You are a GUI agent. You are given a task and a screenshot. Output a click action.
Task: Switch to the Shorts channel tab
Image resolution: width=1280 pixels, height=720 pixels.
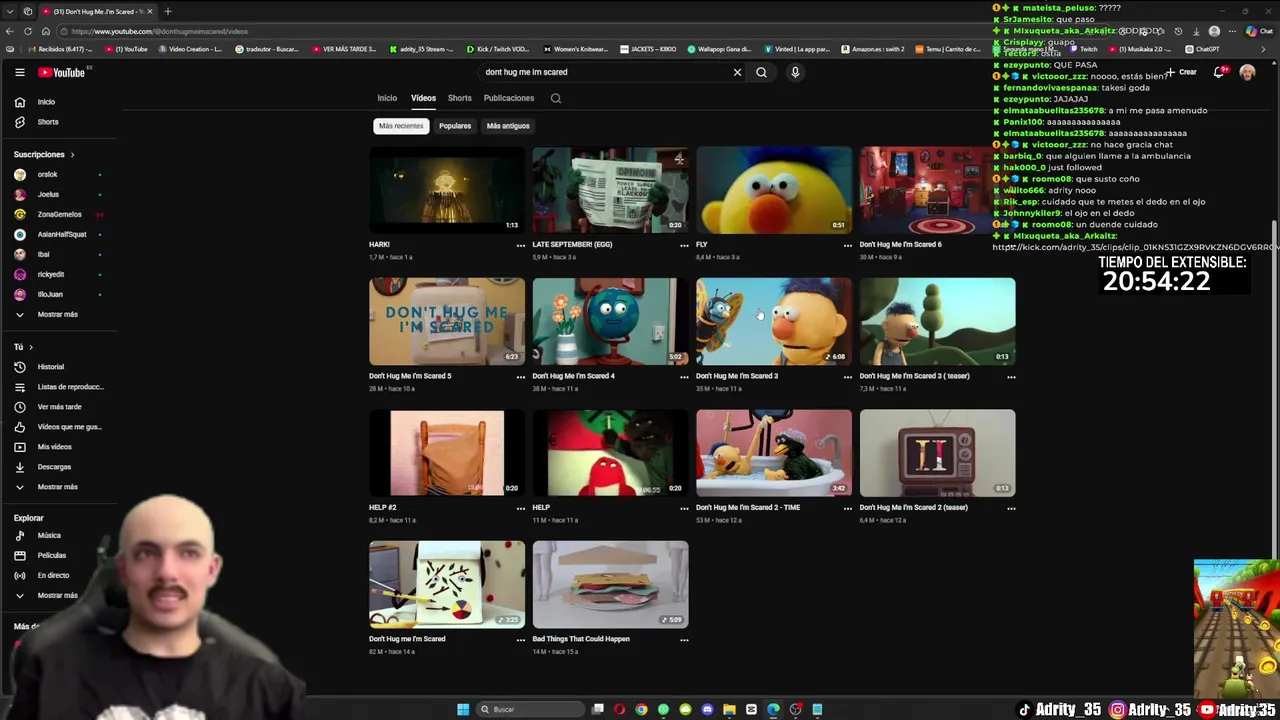coord(460,98)
